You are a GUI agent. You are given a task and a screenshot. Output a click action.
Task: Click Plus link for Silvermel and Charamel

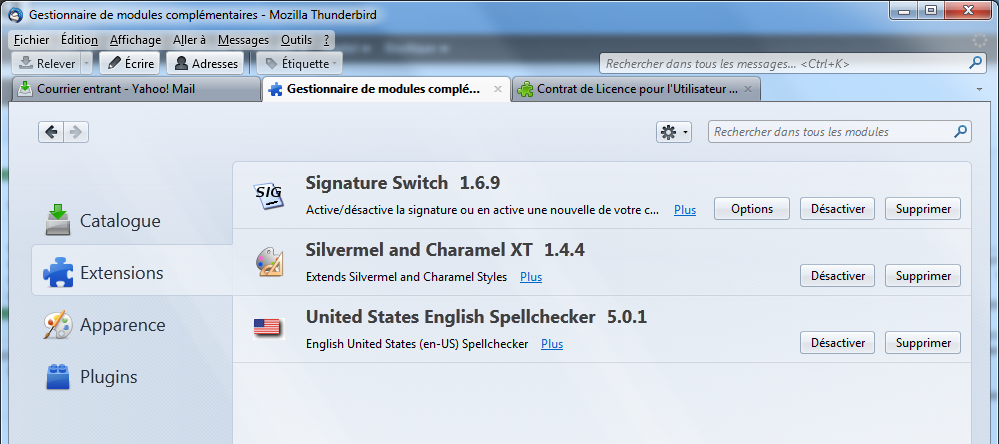click(x=531, y=277)
